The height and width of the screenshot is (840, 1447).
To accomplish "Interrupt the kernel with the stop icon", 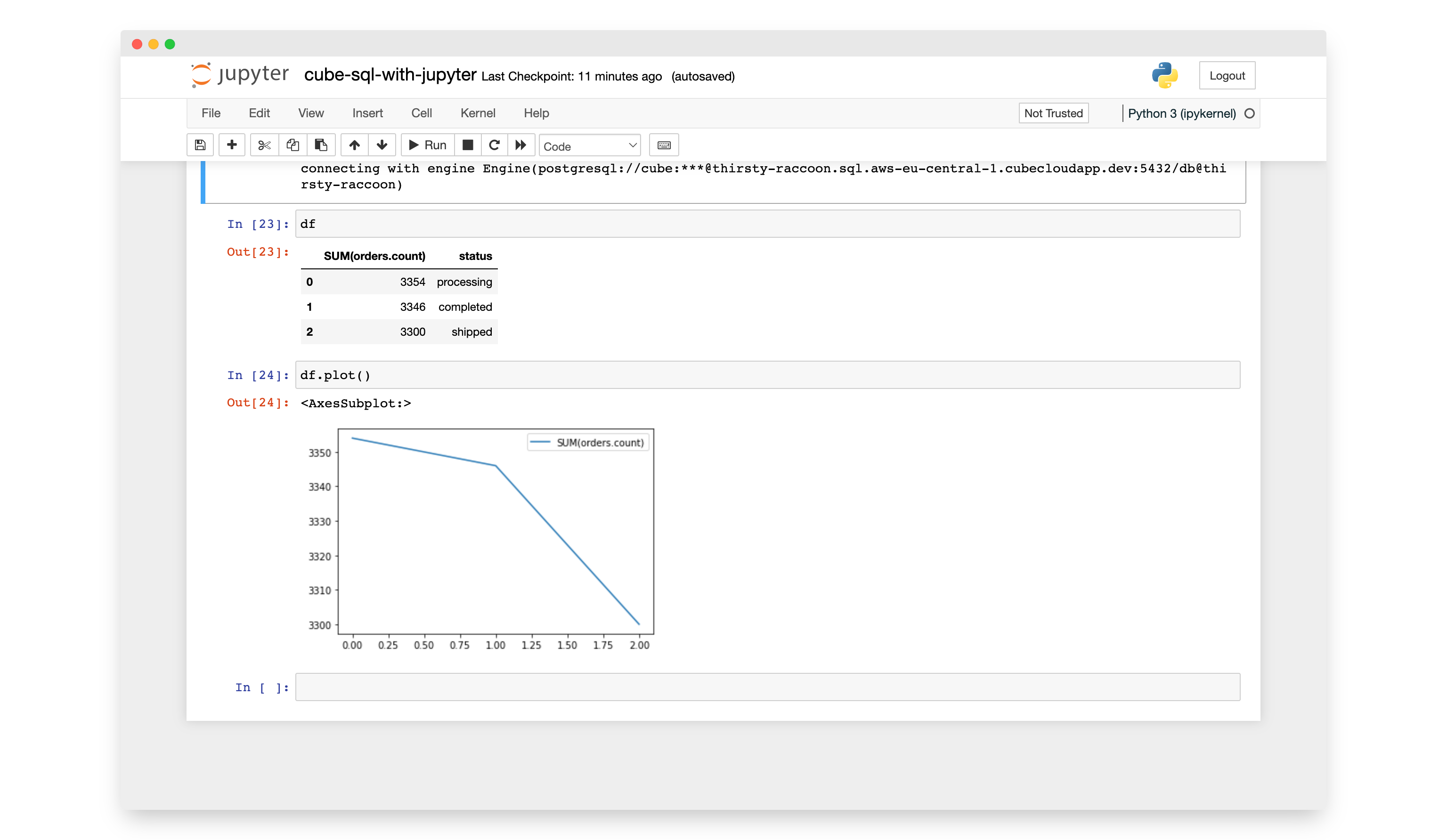I will [x=468, y=145].
